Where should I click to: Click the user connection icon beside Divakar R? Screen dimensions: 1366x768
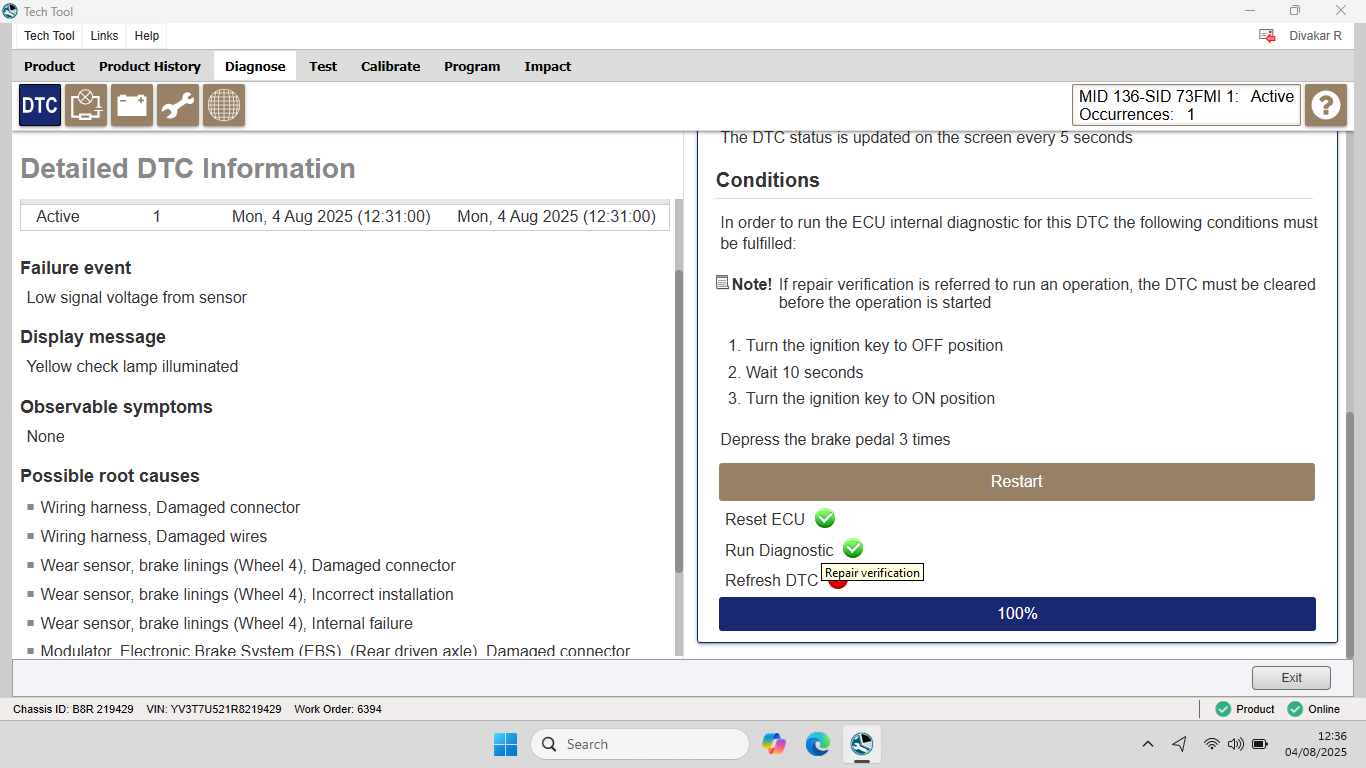click(1267, 35)
